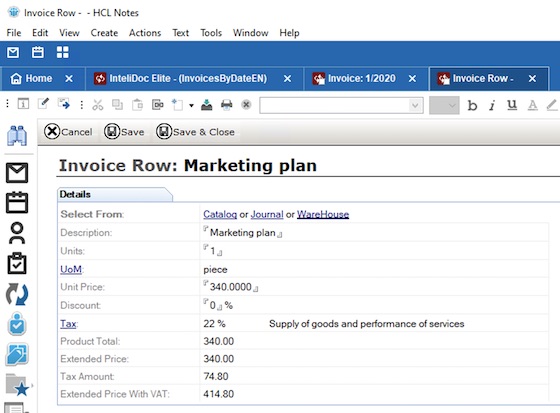560x413 pixels.
Task: Click the UoM link
Action: [x=71, y=269]
